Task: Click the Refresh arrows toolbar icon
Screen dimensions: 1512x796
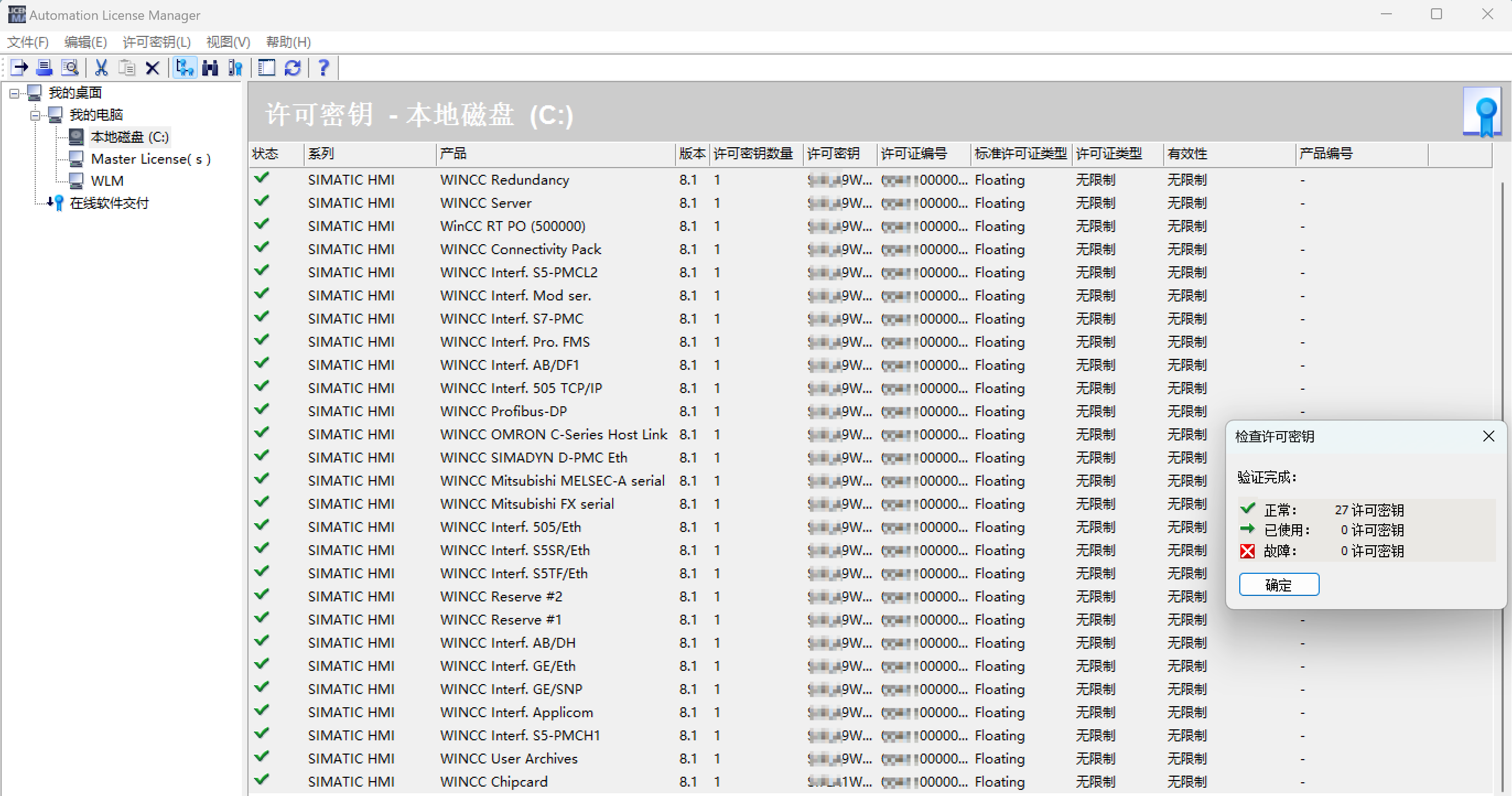Action: pos(292,68)
